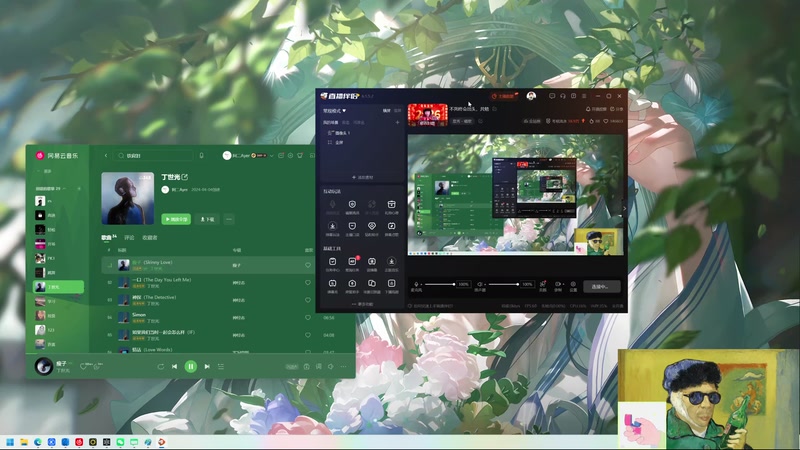Image resolution: width=800 pixels, height=450 pixels.
Task: Click the Add Material button in streaming app
Action: click(362, 178)
